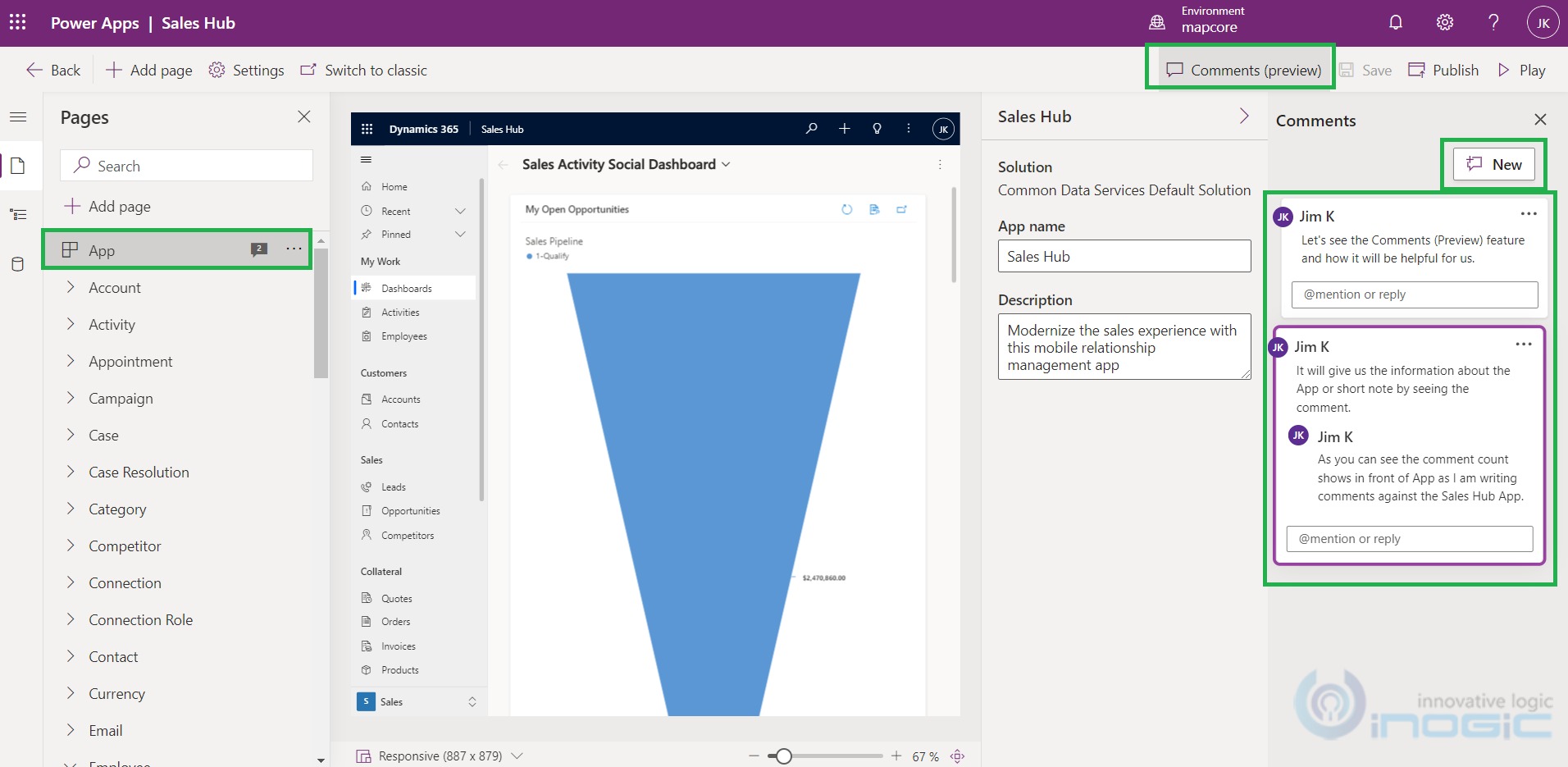Expand the Appointment page node
The width and height of the screenshot is (1568, 767).
[71, 361]
